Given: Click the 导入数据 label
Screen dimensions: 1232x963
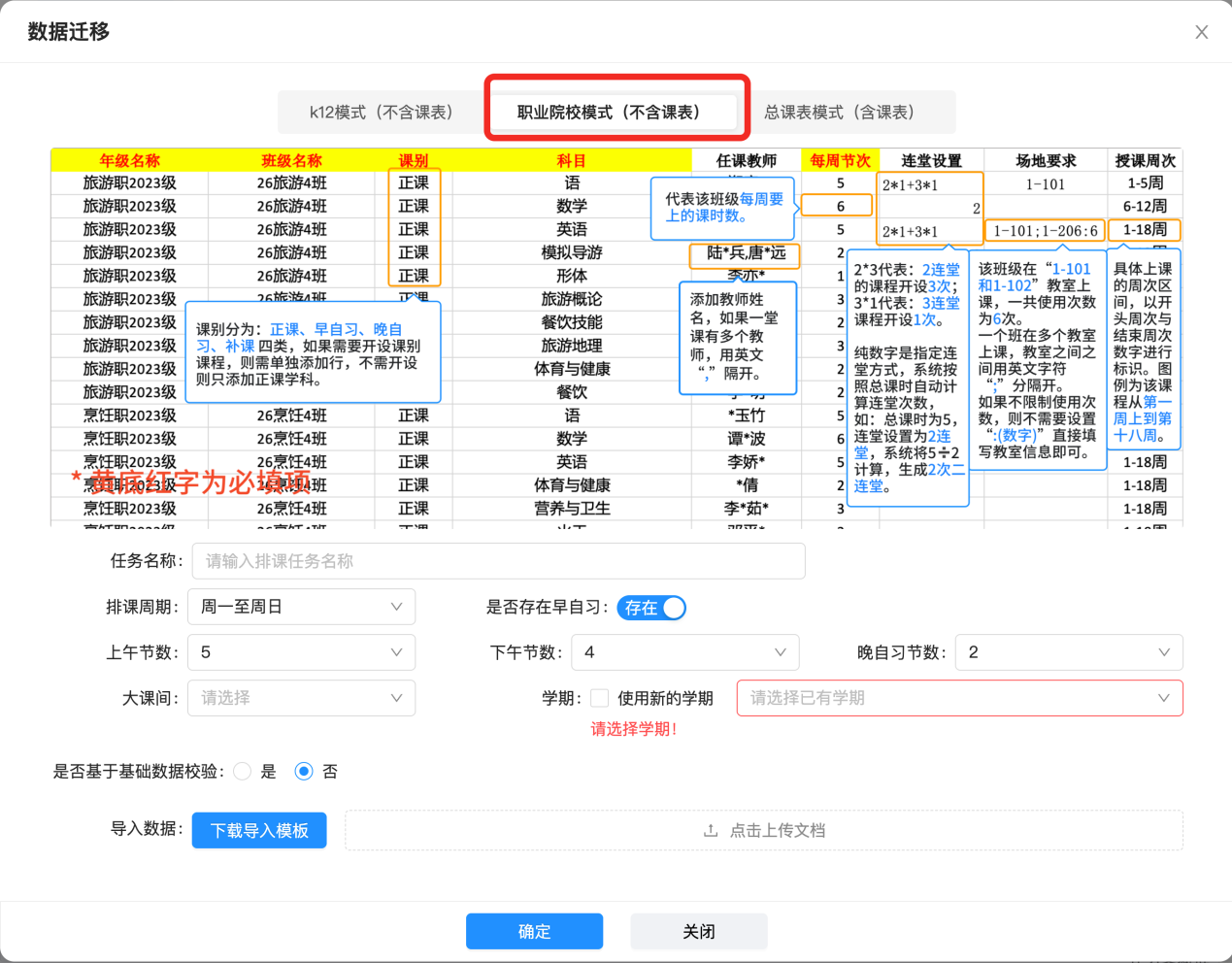Looking at the screenshot, I should click(147, 829).
